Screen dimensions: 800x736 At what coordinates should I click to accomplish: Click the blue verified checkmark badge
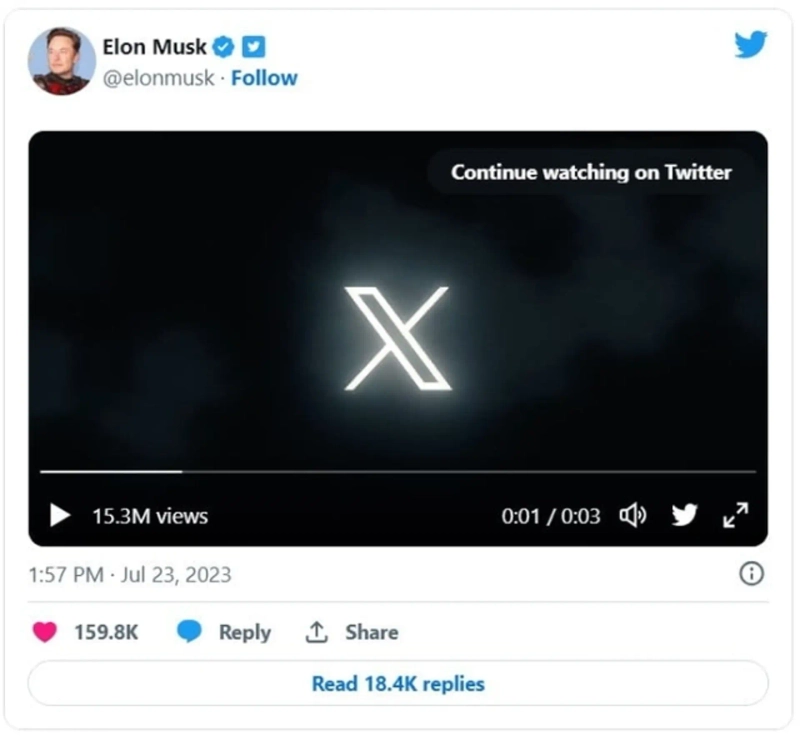(226, 46)
